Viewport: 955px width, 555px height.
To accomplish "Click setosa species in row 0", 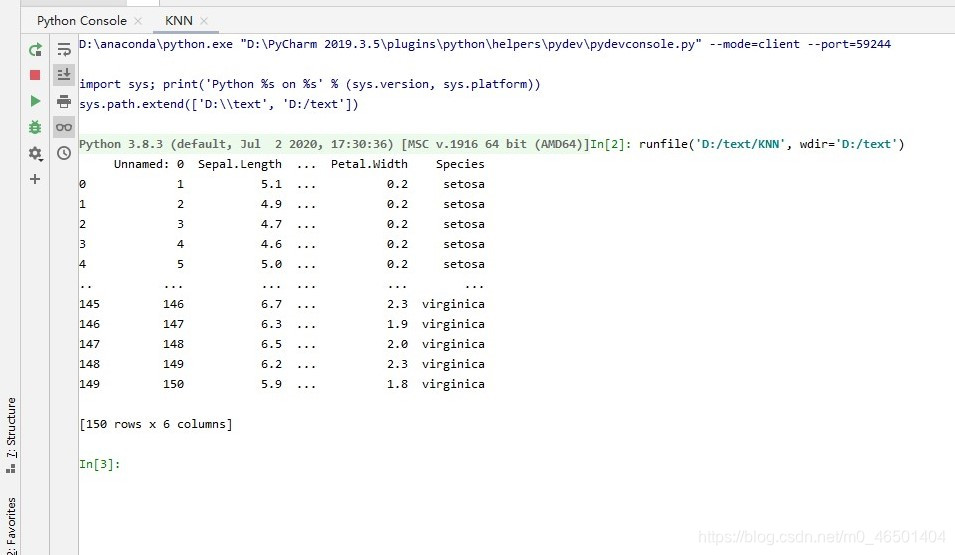I will point(463,184).
